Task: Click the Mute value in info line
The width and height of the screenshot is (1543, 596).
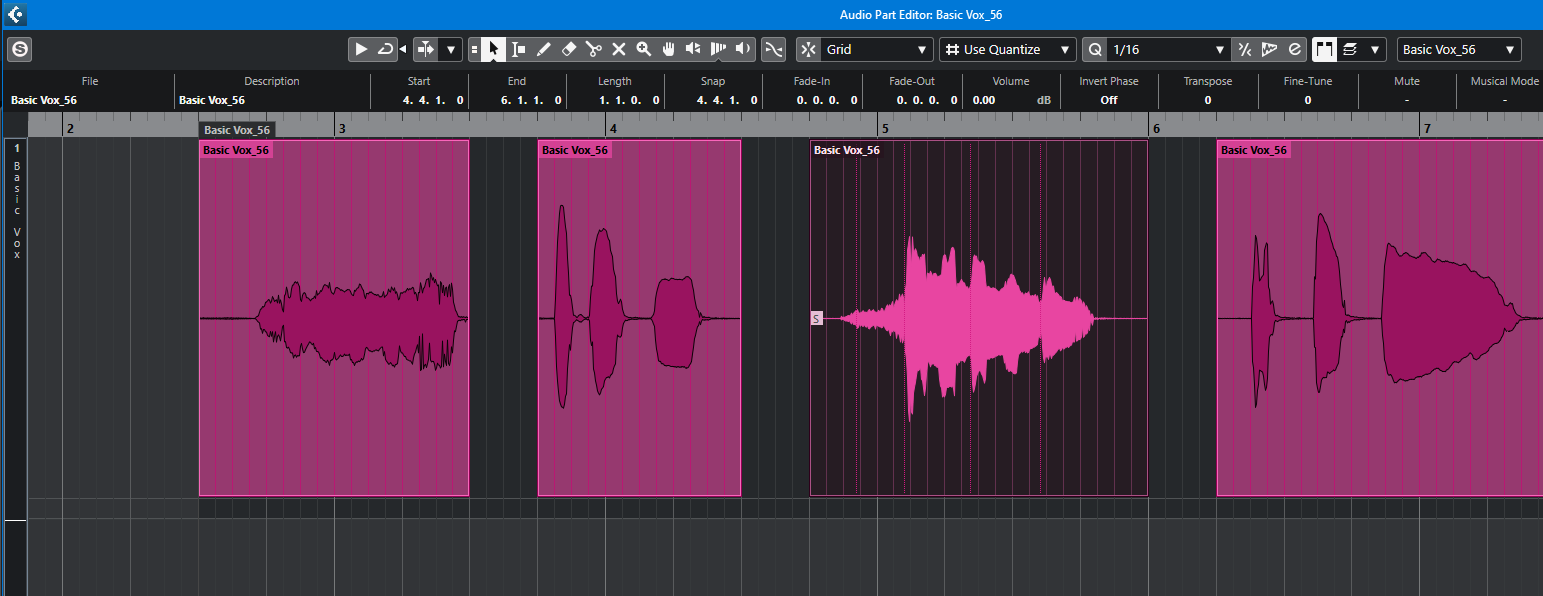Action: 1407,100
